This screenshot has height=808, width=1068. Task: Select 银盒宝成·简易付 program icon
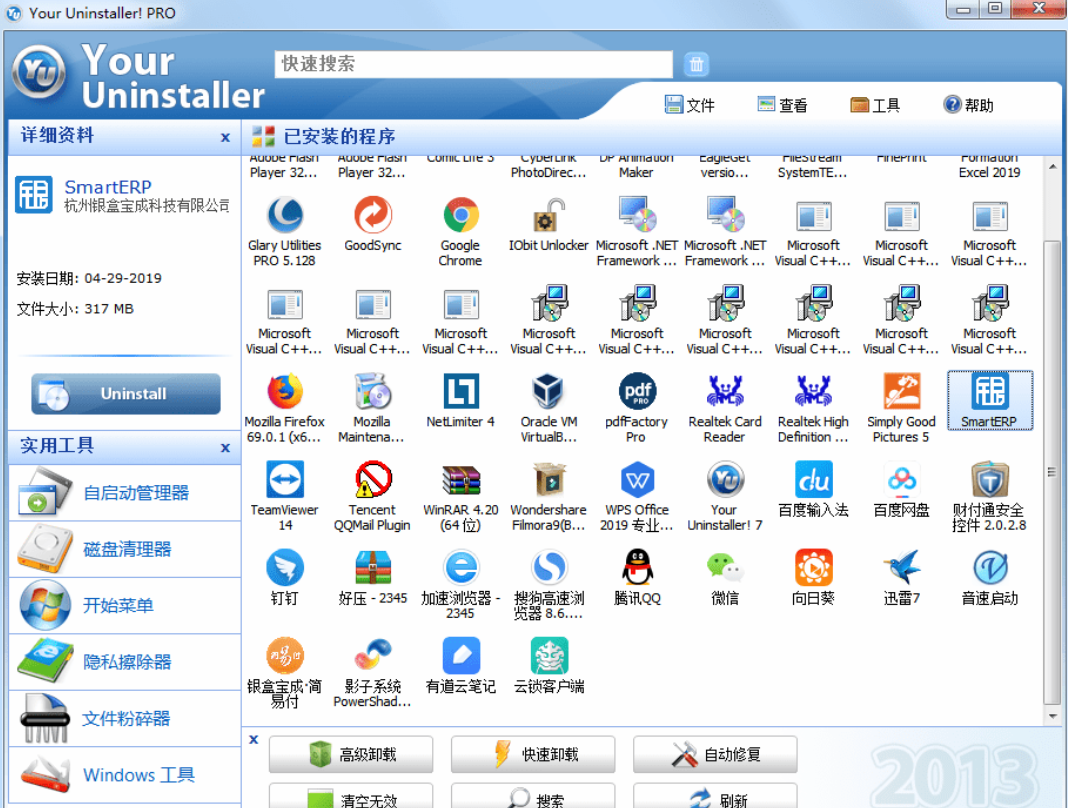click(285, 655)
